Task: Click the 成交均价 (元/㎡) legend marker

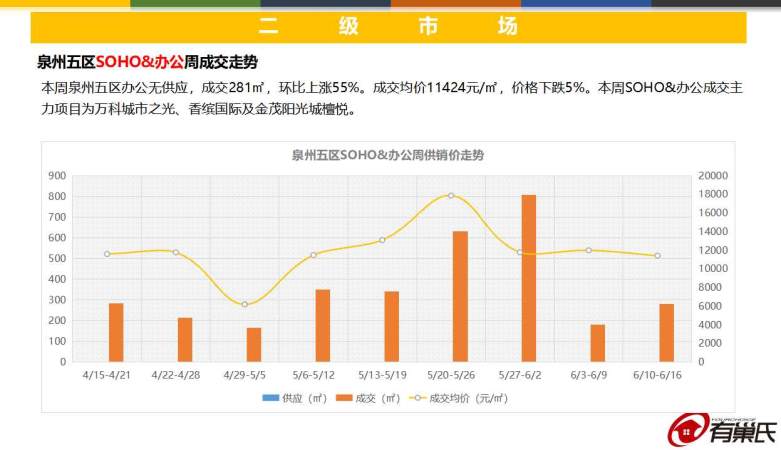Action: click(417, 398)
